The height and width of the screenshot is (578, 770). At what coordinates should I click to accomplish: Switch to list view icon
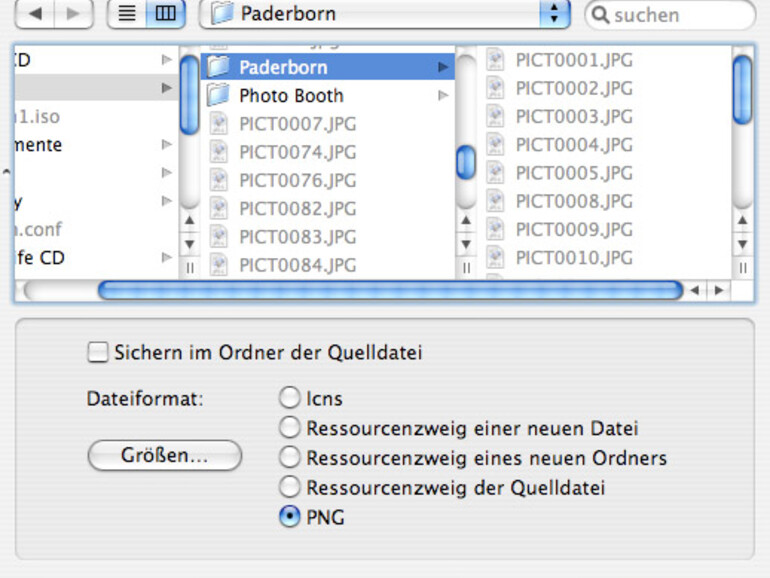pyautogui.click(x=127, y=14)
